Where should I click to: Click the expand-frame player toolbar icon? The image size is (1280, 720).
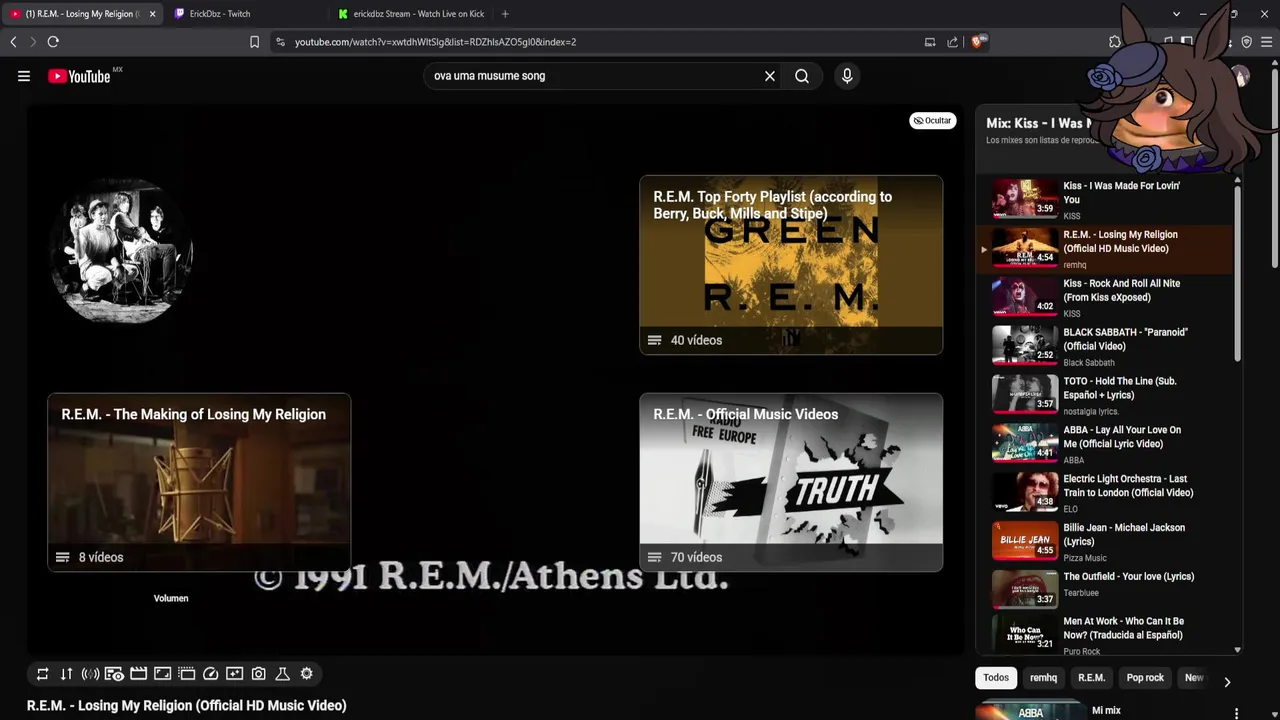point(162,674)
